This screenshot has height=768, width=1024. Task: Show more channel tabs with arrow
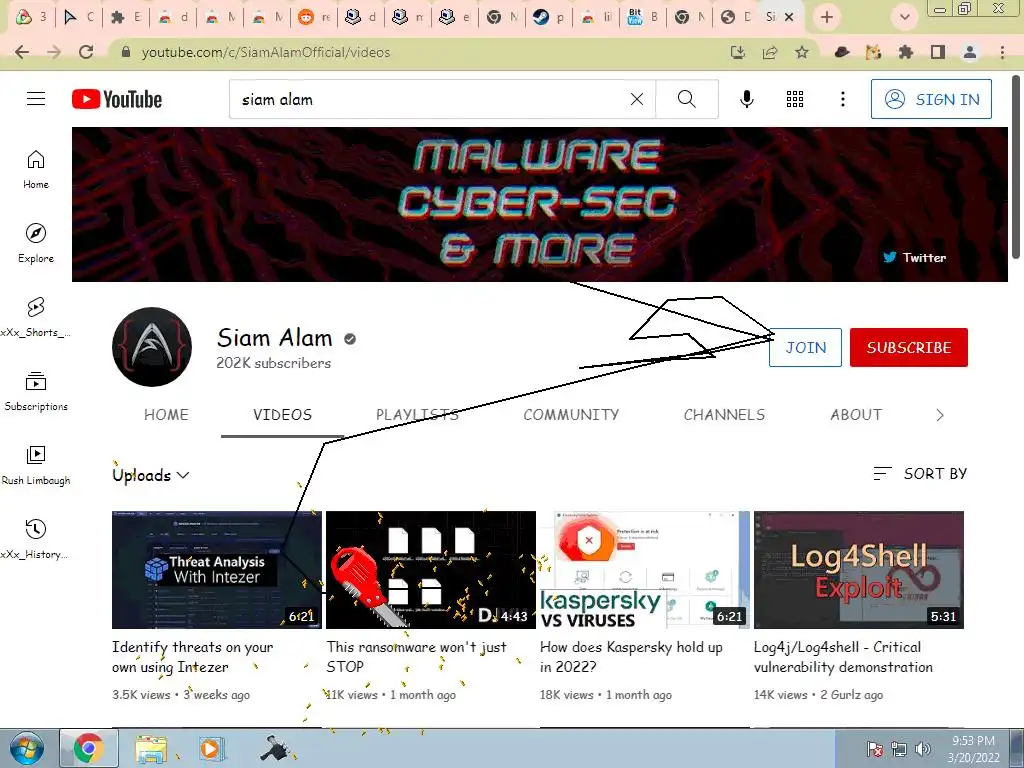tap(940, 415)
